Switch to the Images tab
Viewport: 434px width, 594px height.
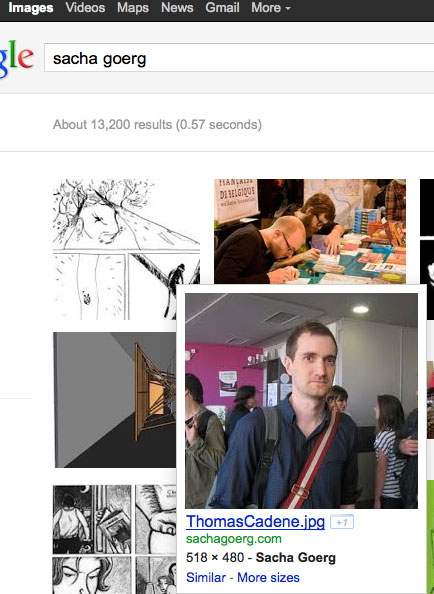[x=31, y=8]
